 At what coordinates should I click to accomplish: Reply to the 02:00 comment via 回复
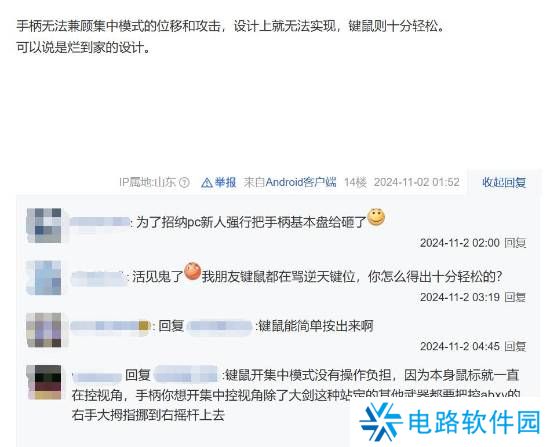click(x=515, y=243)
